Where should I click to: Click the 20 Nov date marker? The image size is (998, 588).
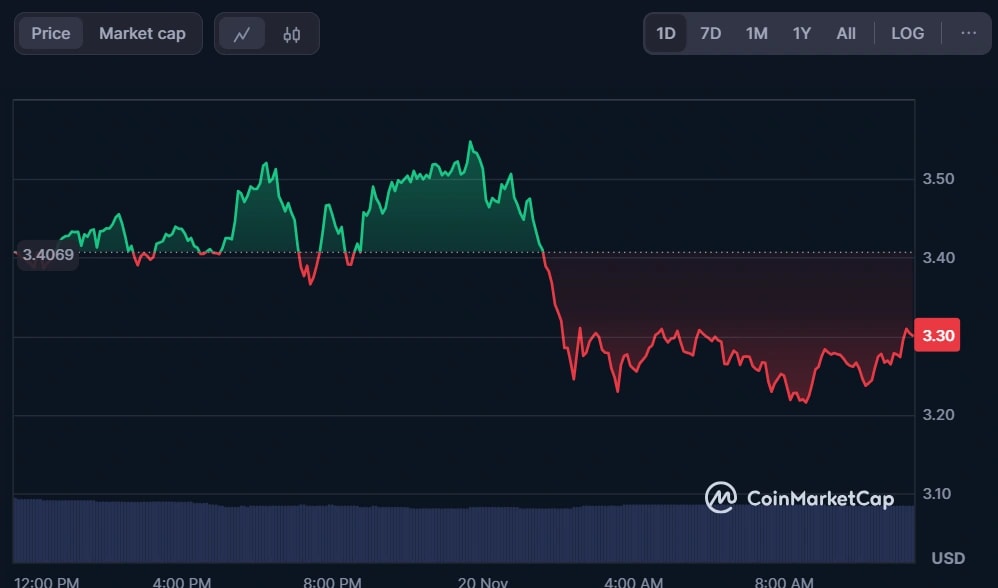(482, 582)
